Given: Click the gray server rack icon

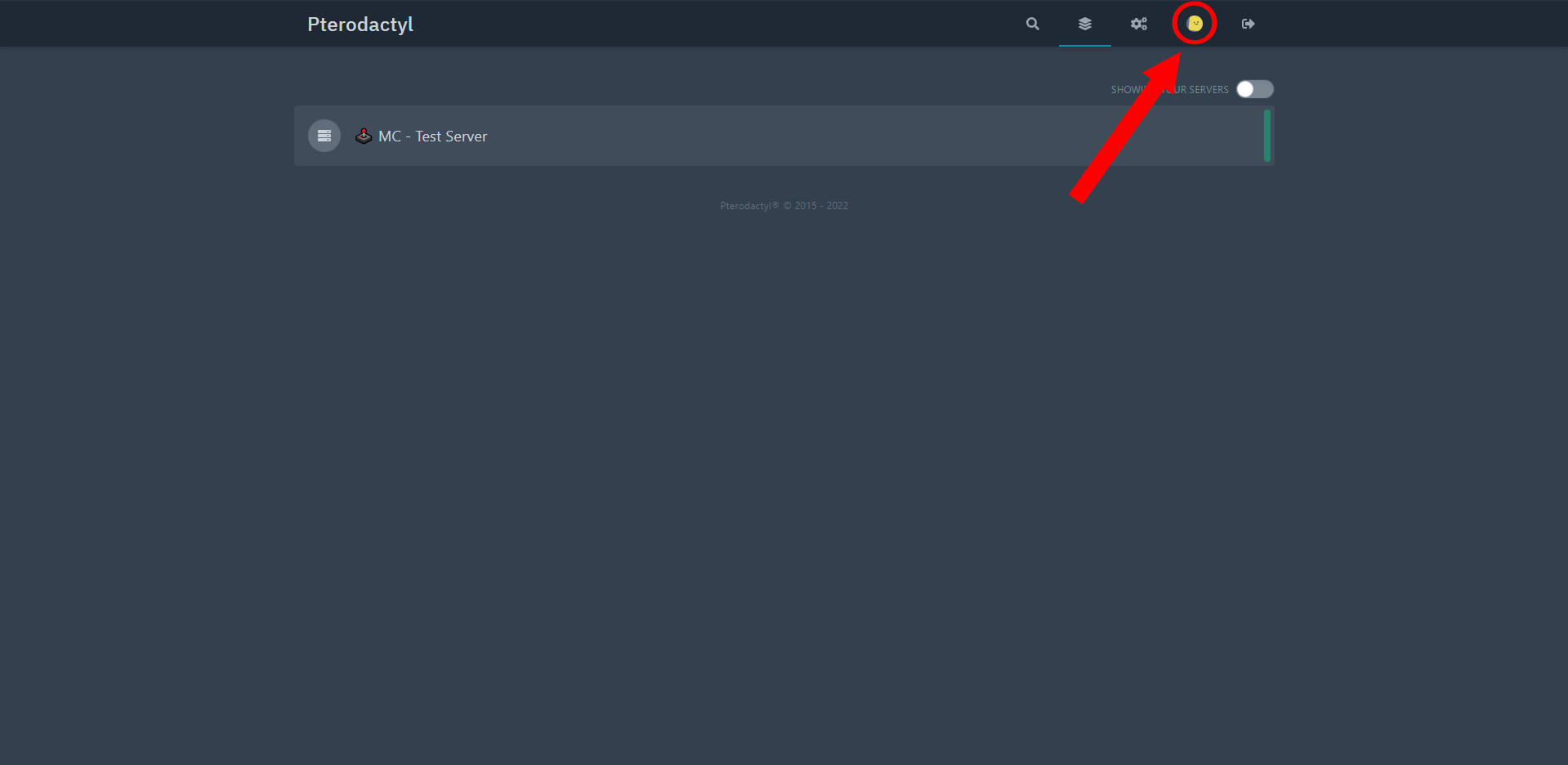Looking at the screenshot, I should coord(324,136).
